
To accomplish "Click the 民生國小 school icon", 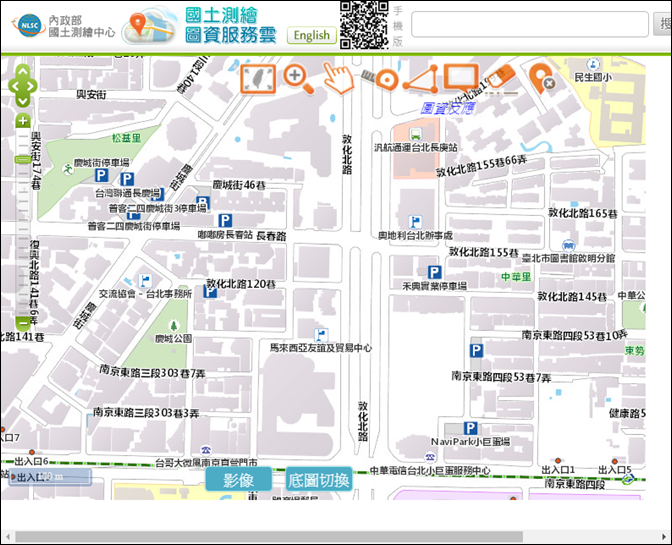I will tap(593, 65).
